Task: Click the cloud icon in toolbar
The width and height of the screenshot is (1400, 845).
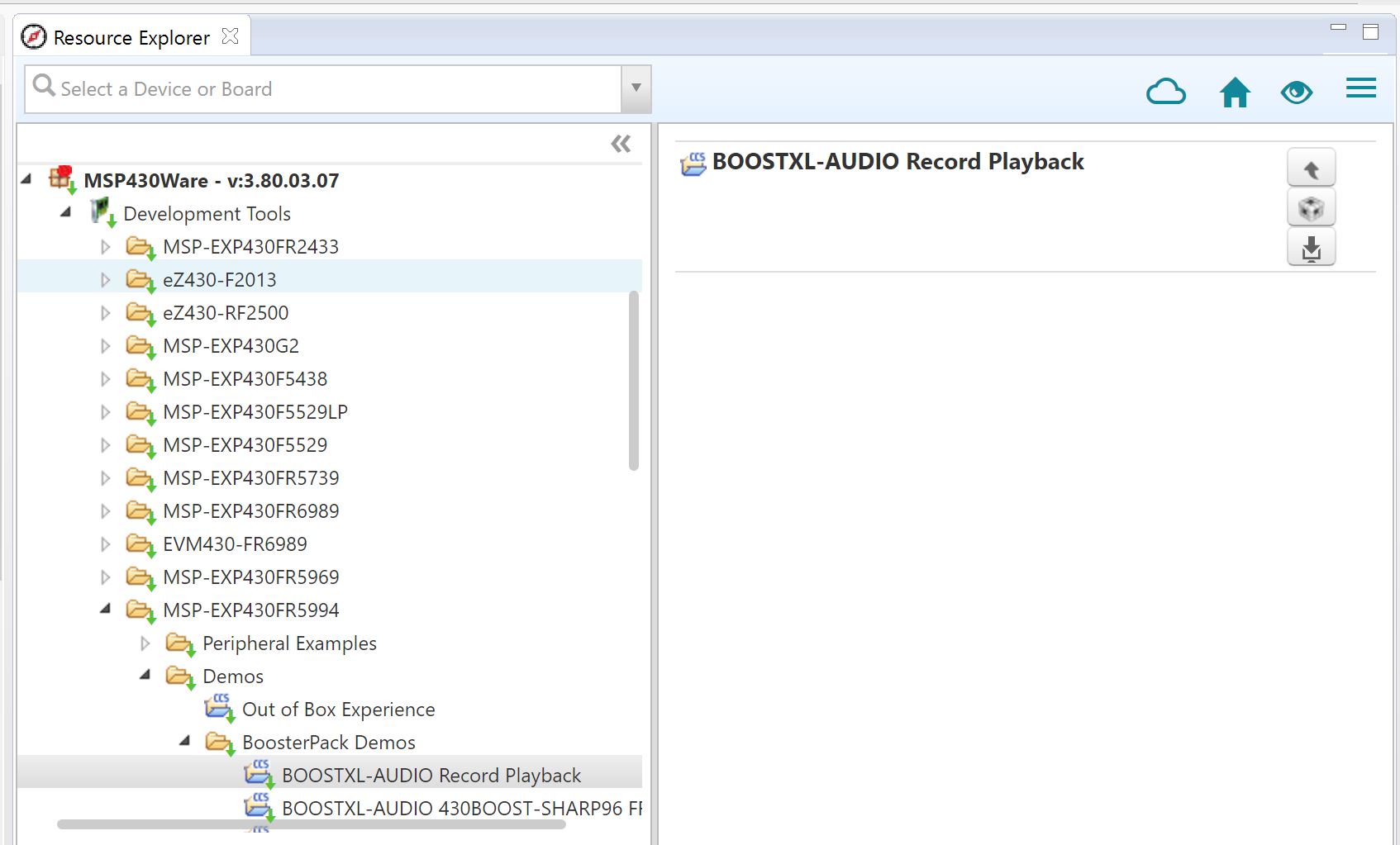Action: [x=1165, y=91]
